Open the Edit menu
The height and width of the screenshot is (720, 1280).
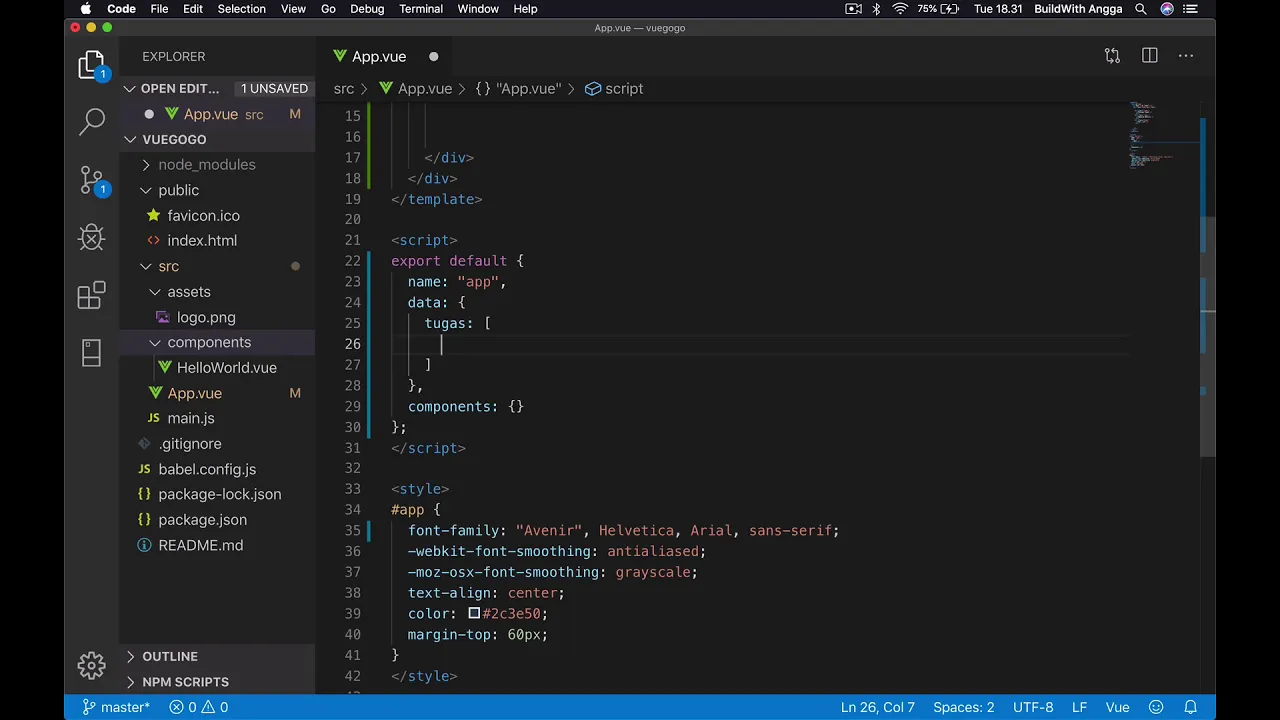pyautogui.click(x=193, y=9)
